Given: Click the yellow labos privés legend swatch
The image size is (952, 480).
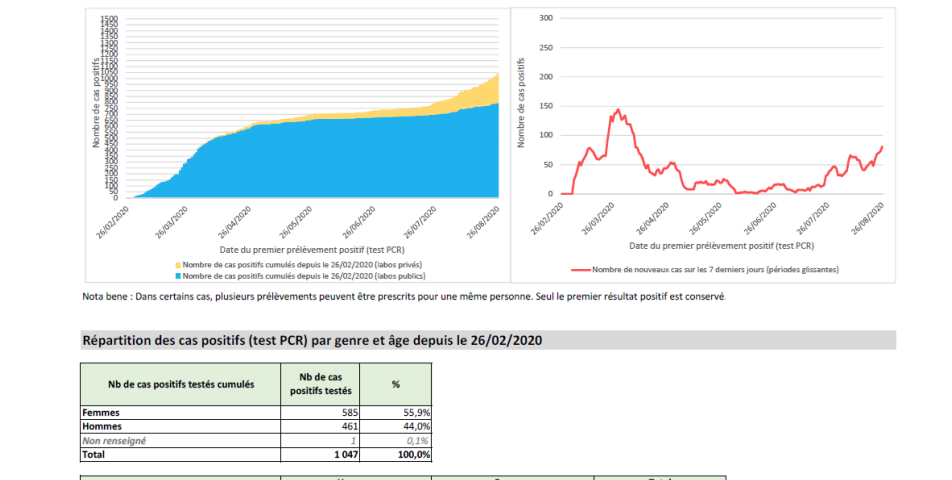Looking at the screenshot, I should [x=179, y=263].
